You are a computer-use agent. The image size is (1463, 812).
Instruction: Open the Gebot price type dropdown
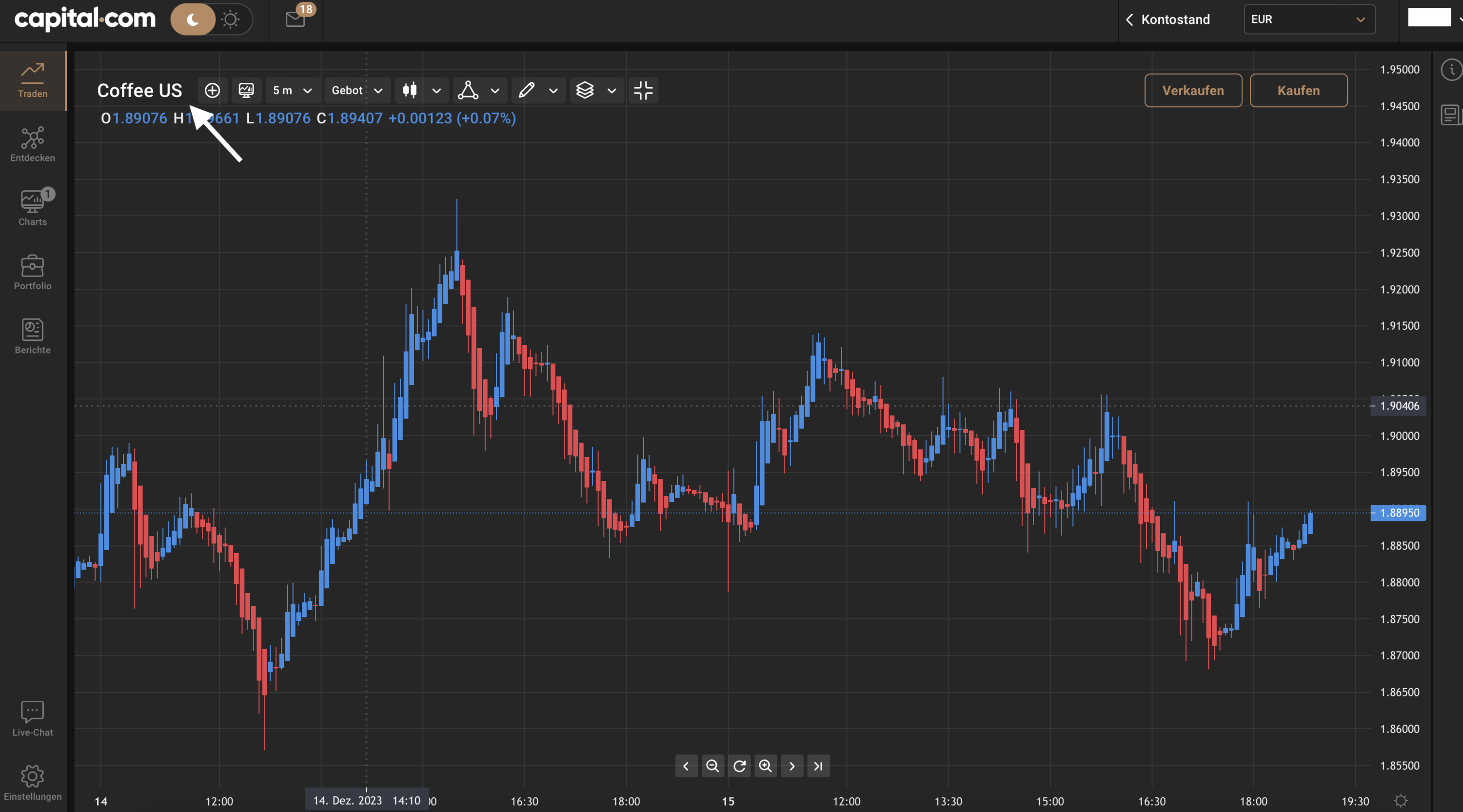(x=357, y=90)
